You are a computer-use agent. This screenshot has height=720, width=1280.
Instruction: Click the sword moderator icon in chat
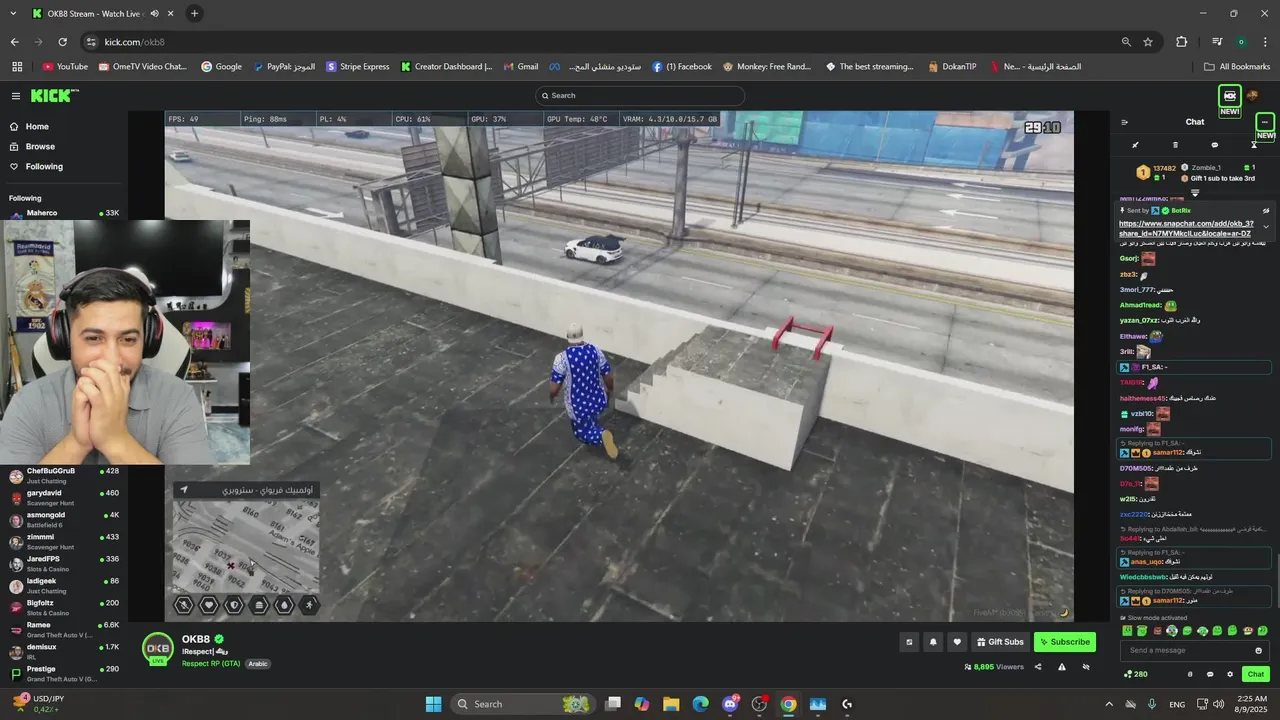1136,145
